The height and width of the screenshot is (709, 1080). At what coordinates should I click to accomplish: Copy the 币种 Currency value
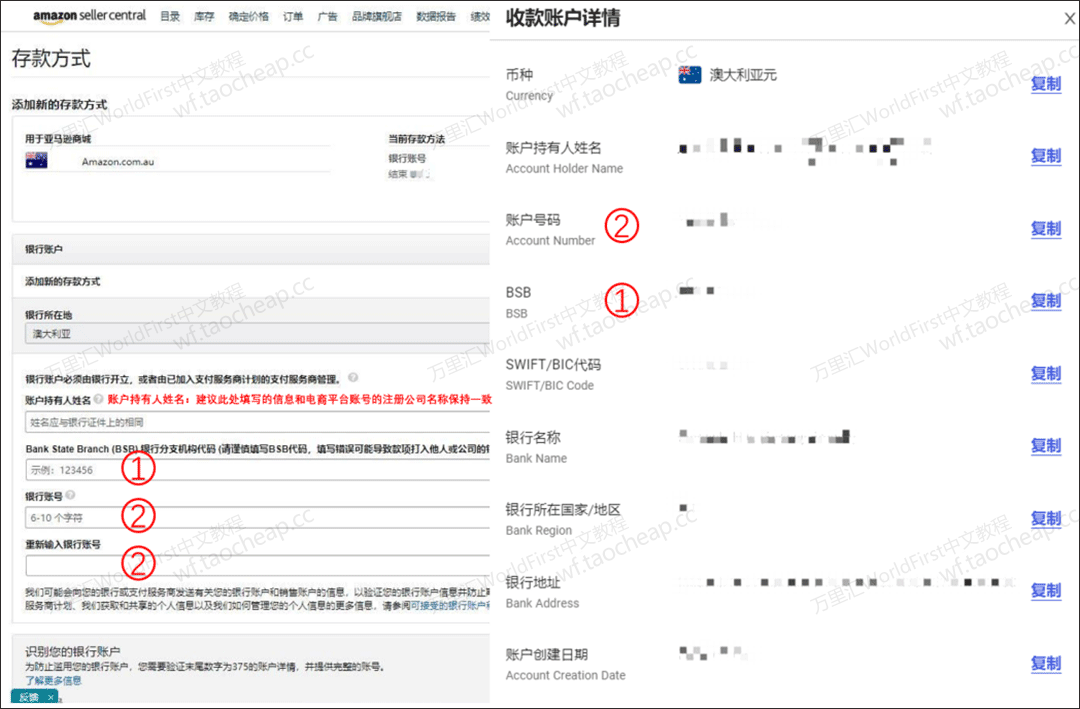click(1046, 84)
